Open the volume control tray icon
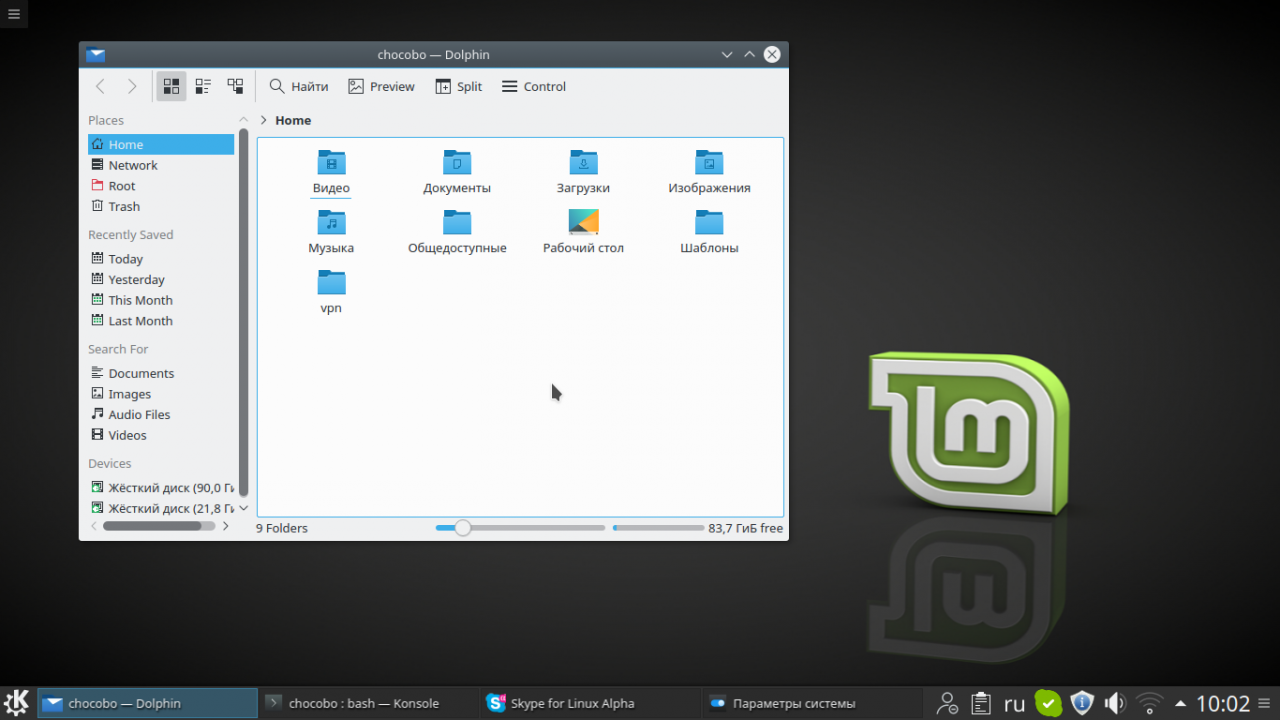The width and height of the screenshot is (1280, 720). (1115, 703)
